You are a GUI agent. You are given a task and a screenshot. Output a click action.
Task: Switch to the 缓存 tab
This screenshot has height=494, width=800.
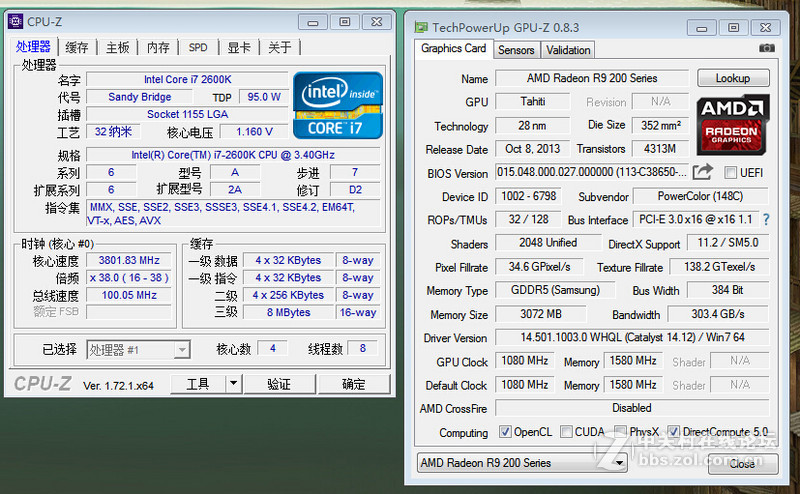[x=77, y=48]
